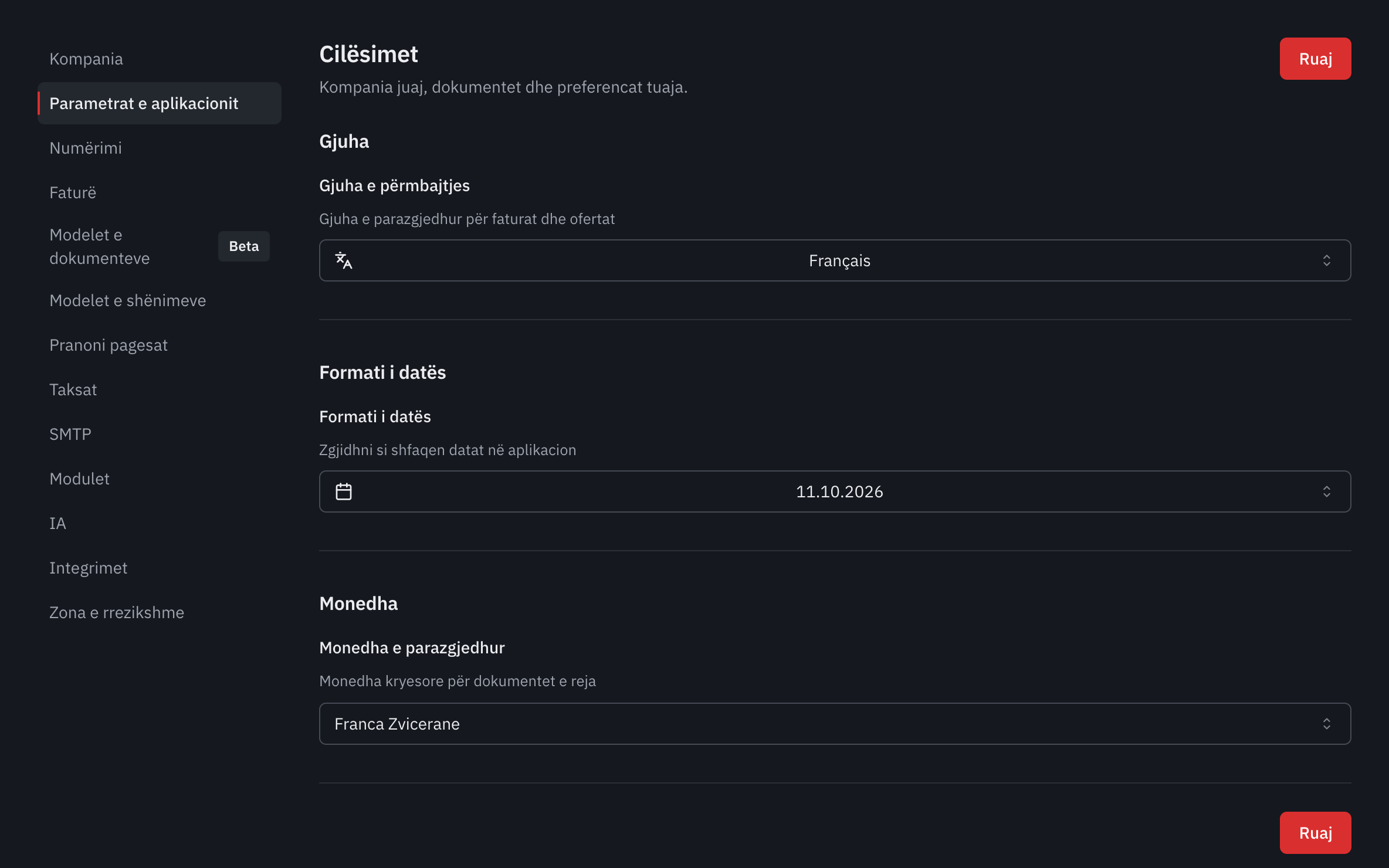1389x868 pixels.
Task: Go to Modulet settings
Action: pos(160,479)
